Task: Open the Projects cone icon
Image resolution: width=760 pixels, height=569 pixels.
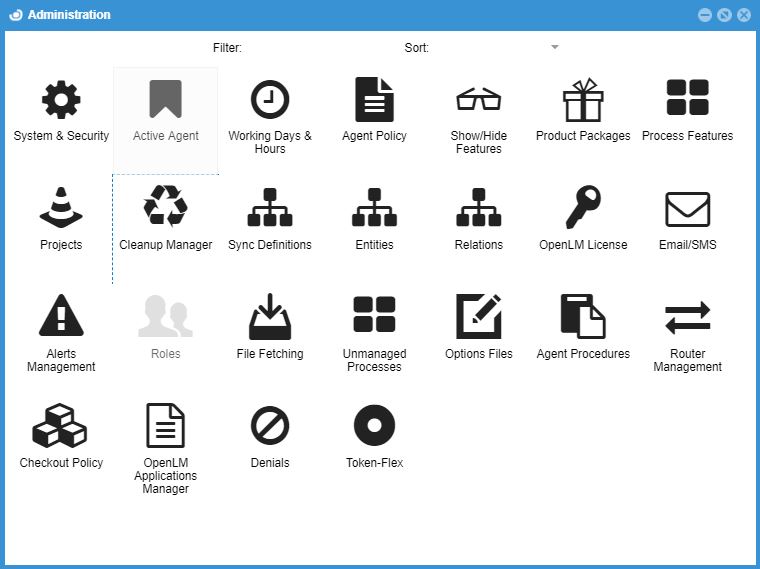Action: (61, 209)
